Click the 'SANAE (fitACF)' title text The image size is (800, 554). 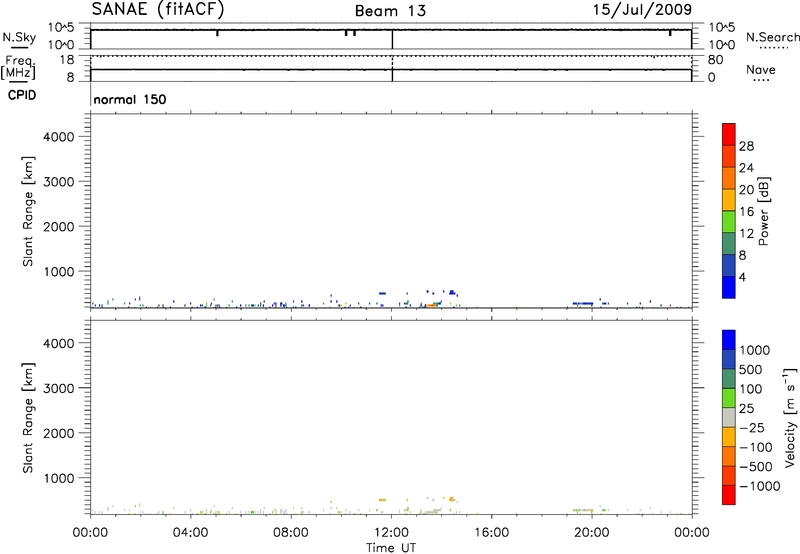tap(158, 9)
